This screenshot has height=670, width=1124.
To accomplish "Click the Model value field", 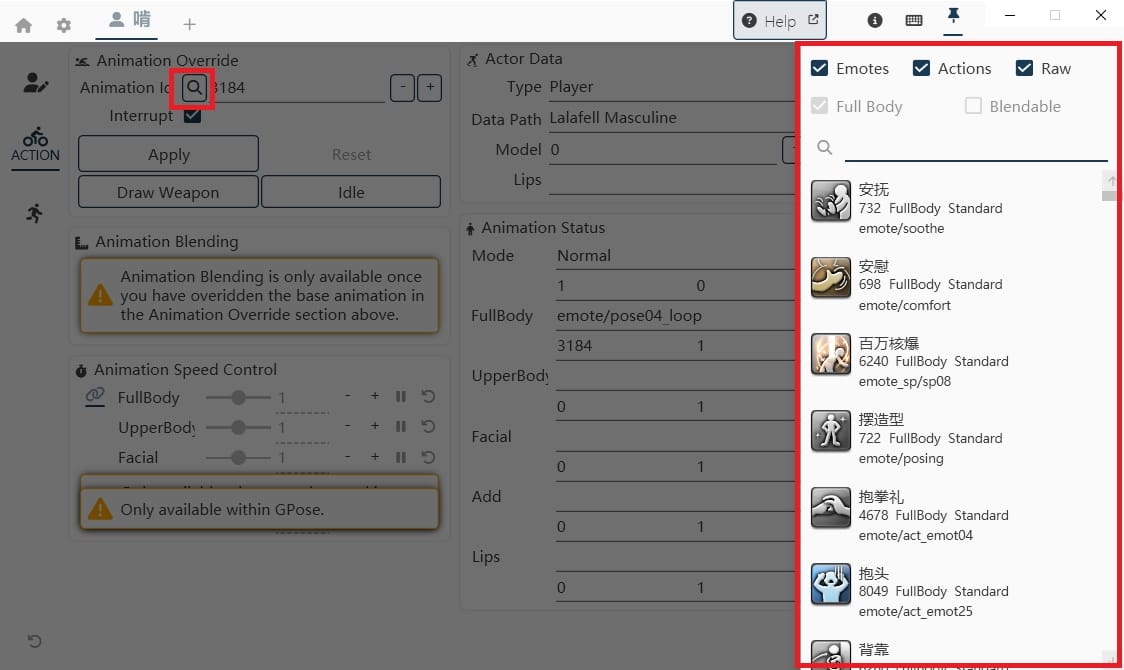I will [662, 150].
